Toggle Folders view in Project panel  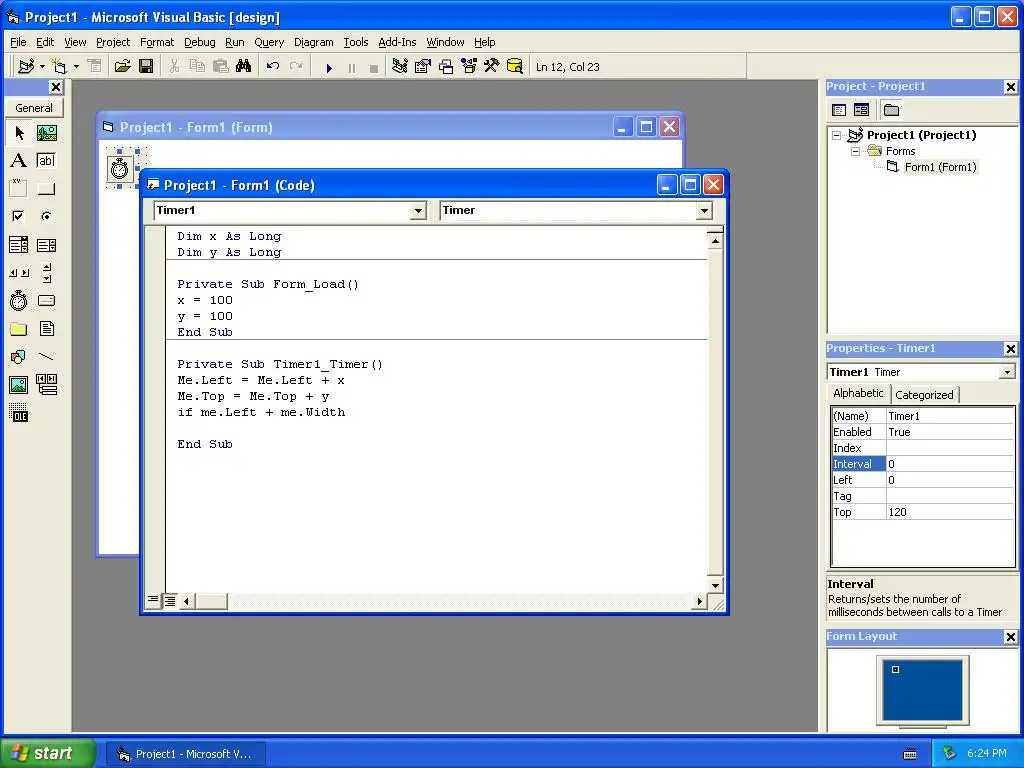[x=891, y=110]
